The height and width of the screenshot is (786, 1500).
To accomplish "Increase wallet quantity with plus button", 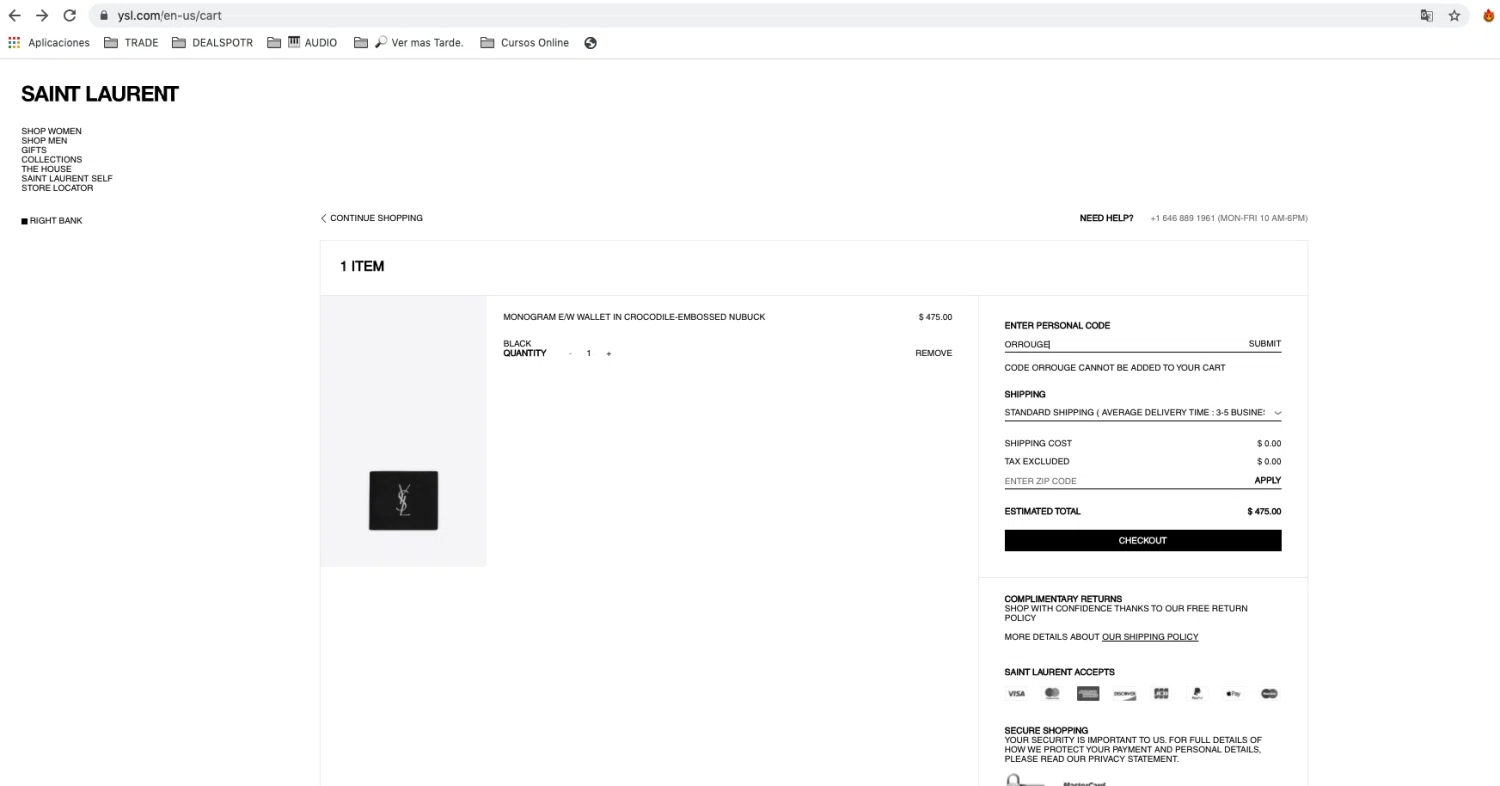I will coord(608,354).
